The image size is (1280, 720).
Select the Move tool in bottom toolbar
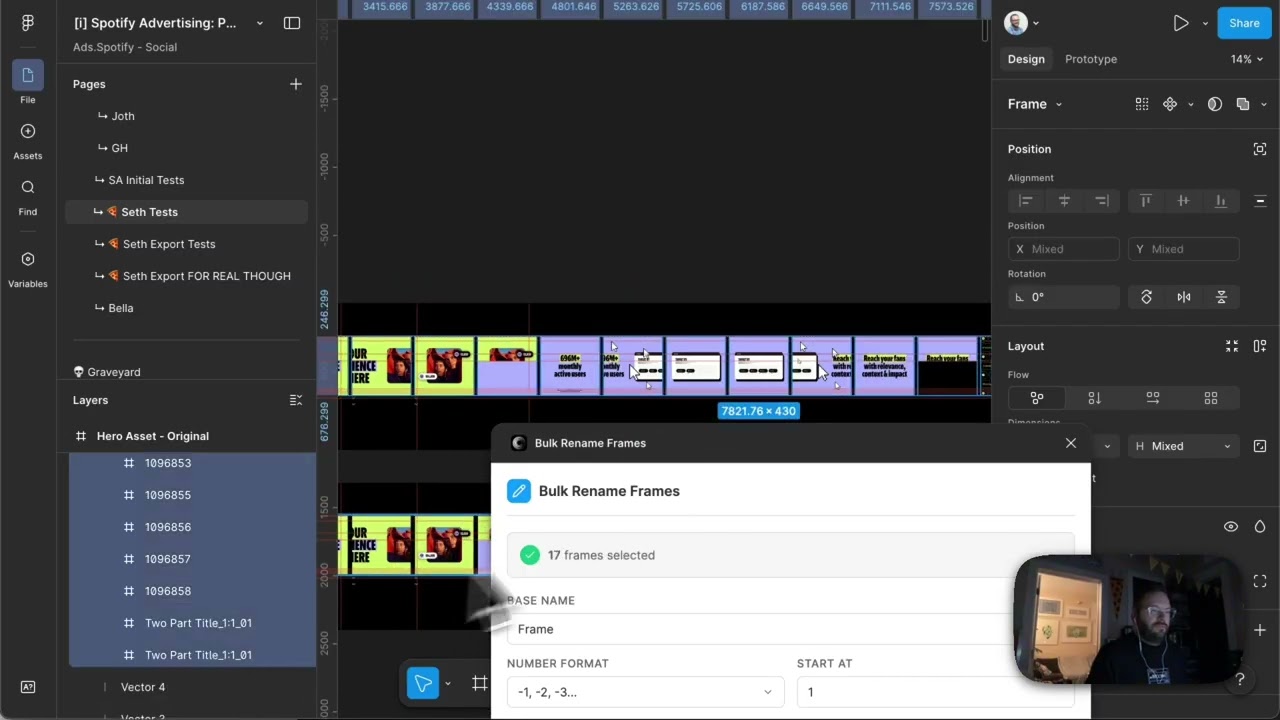pyautogui.click(x=423, y=684)
